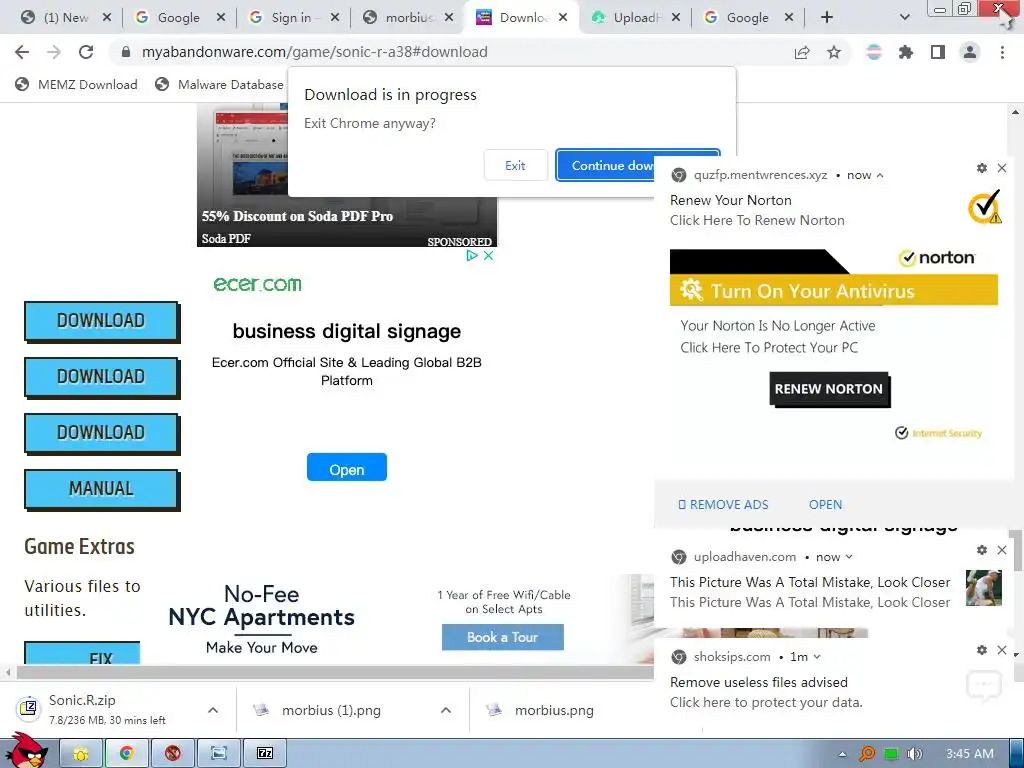
Task: Open the Extensions puzzle icon
Action: [906, 52]
